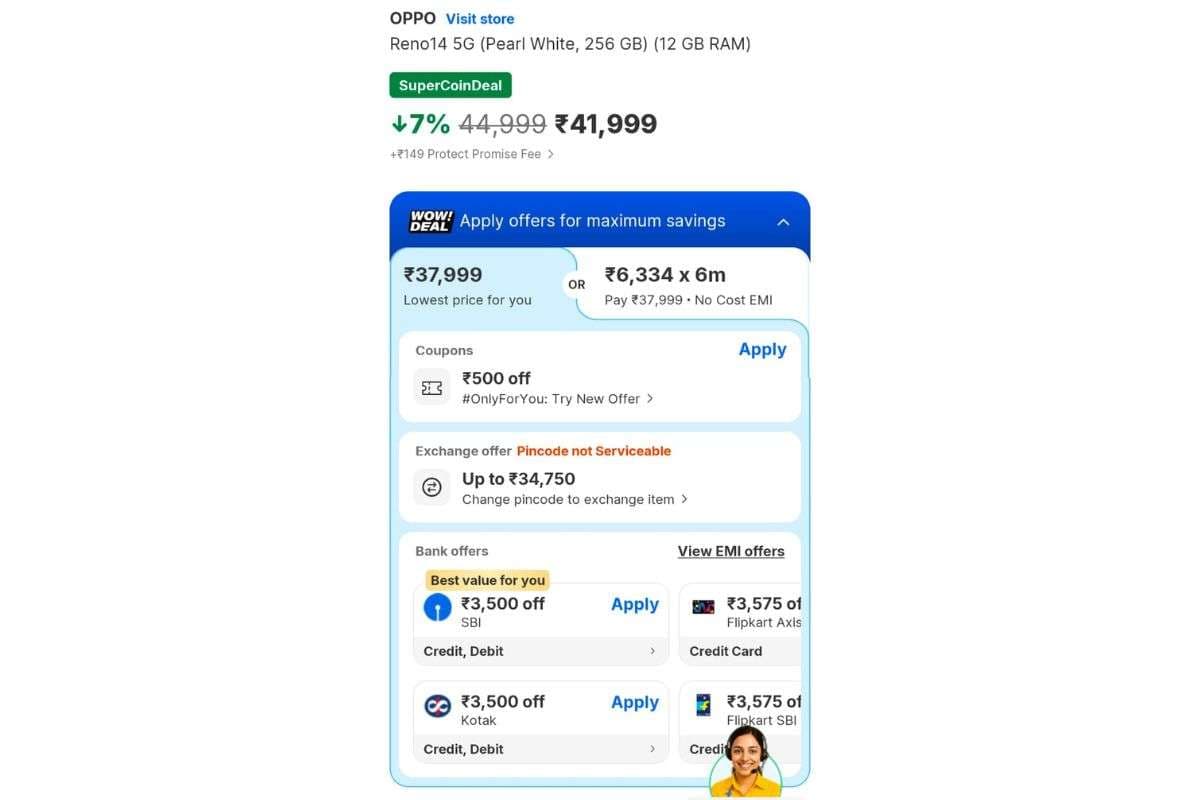
Task: Open View EMI offers
Action: pyautogui.click(x=730, y=550)
